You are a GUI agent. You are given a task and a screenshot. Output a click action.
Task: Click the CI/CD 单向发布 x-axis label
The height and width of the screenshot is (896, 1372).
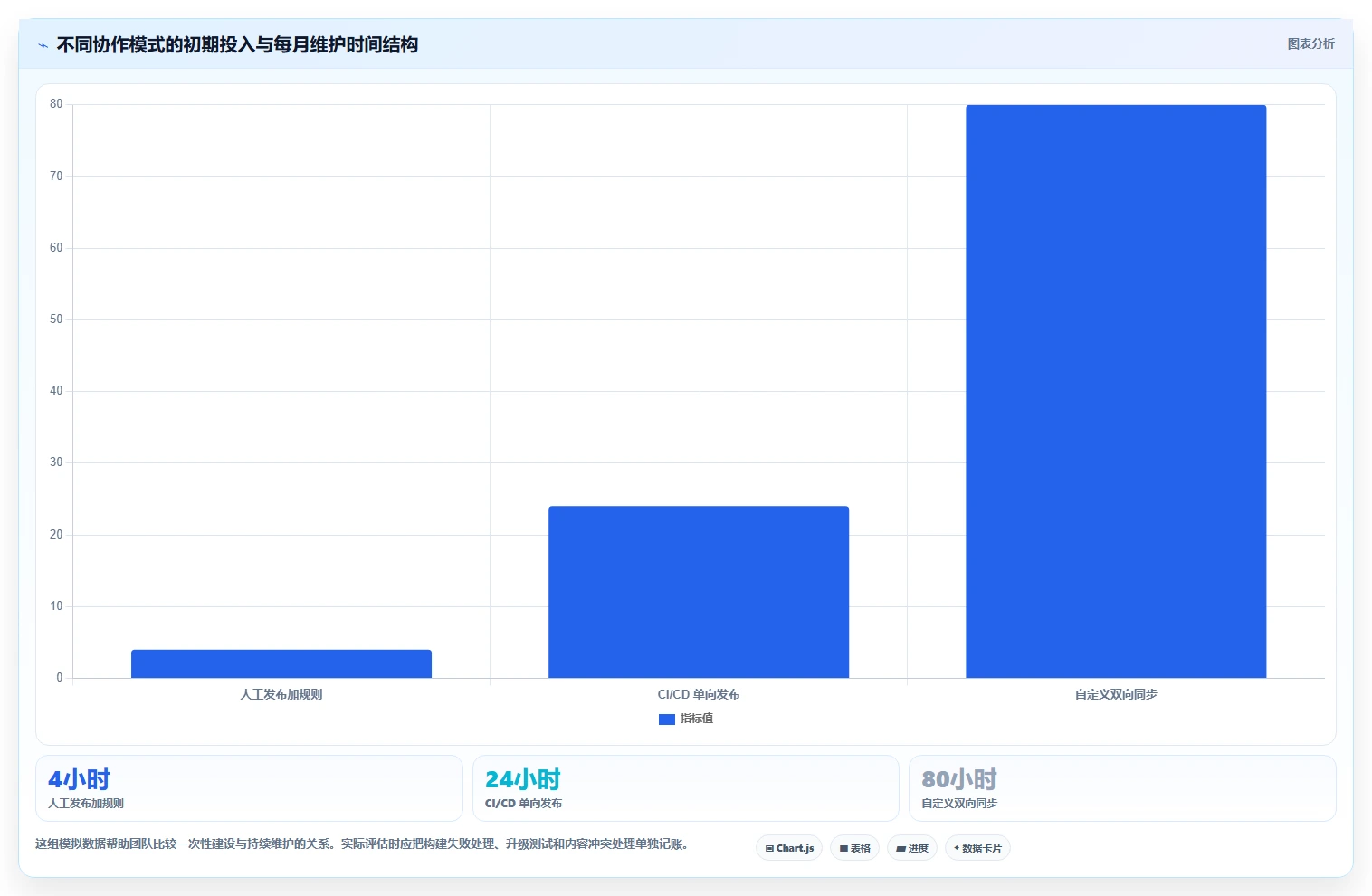699,694
